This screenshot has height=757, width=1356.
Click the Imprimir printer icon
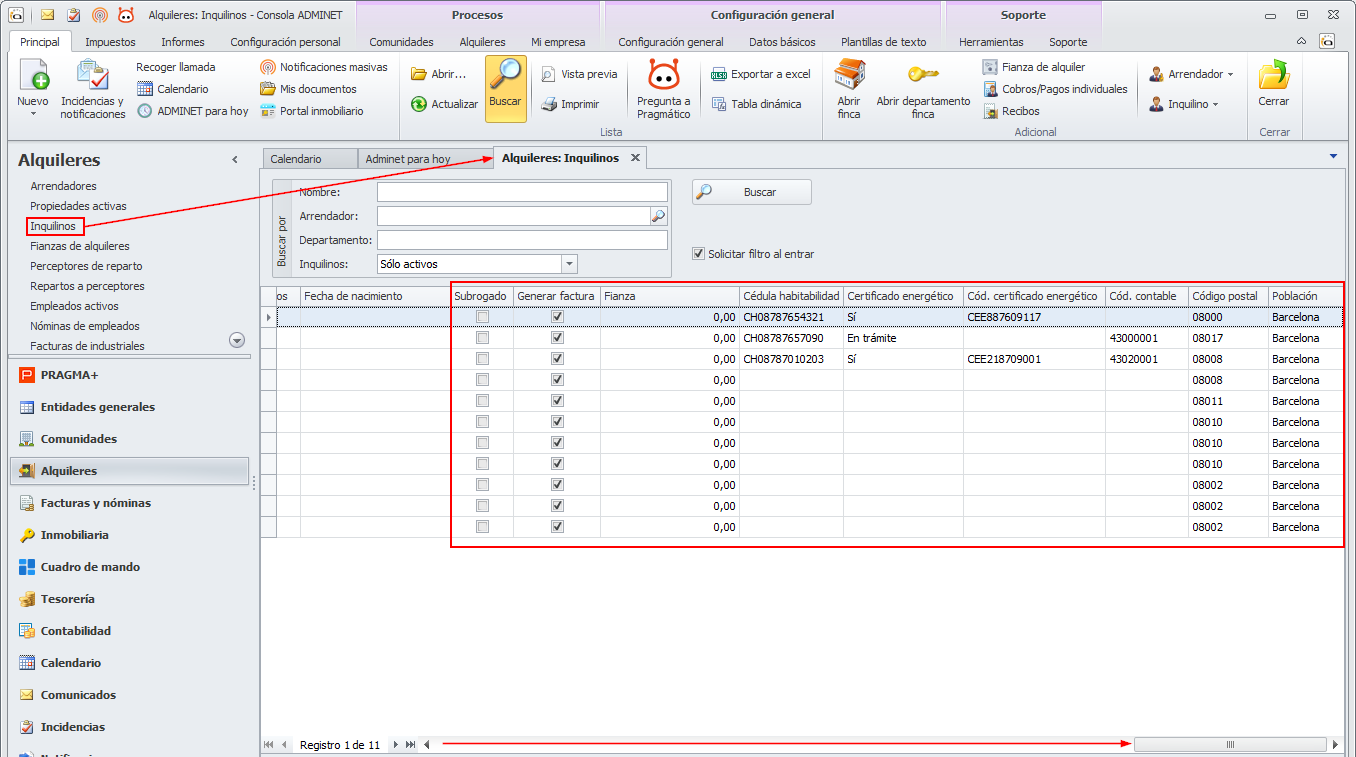(x=549, y=104)
